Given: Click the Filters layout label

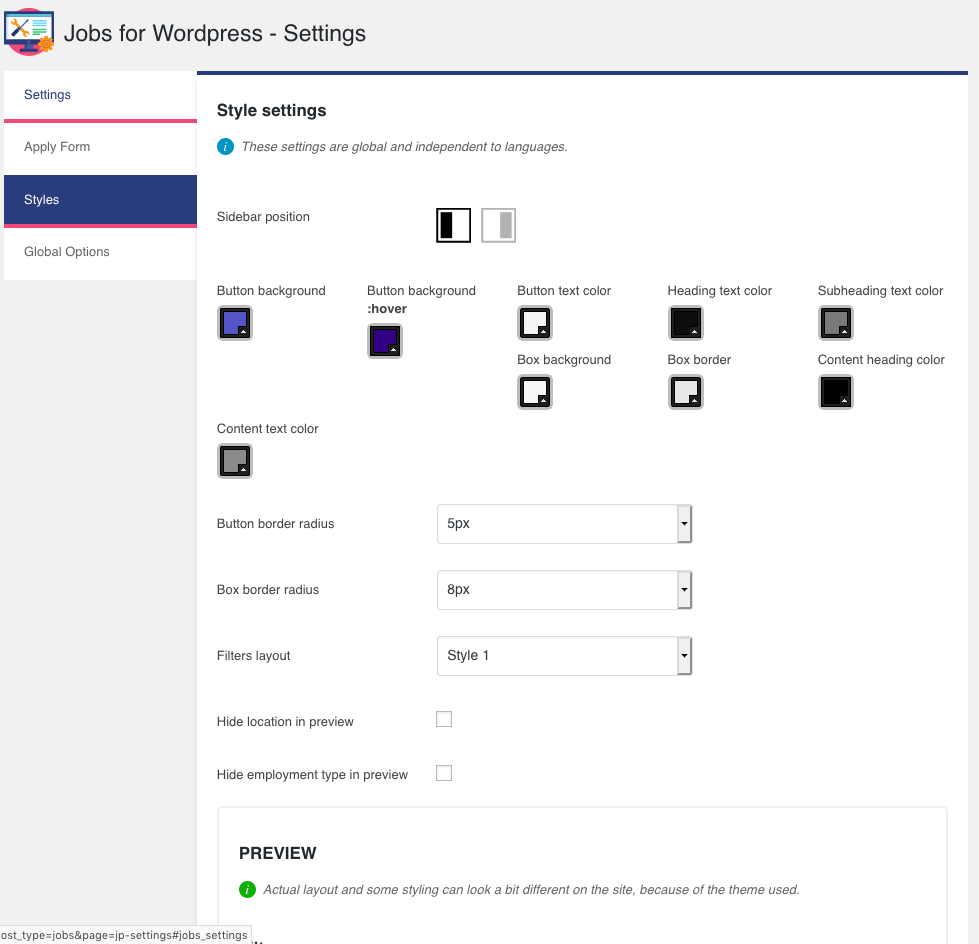Looking at the screenshot, I should [253, 656].
